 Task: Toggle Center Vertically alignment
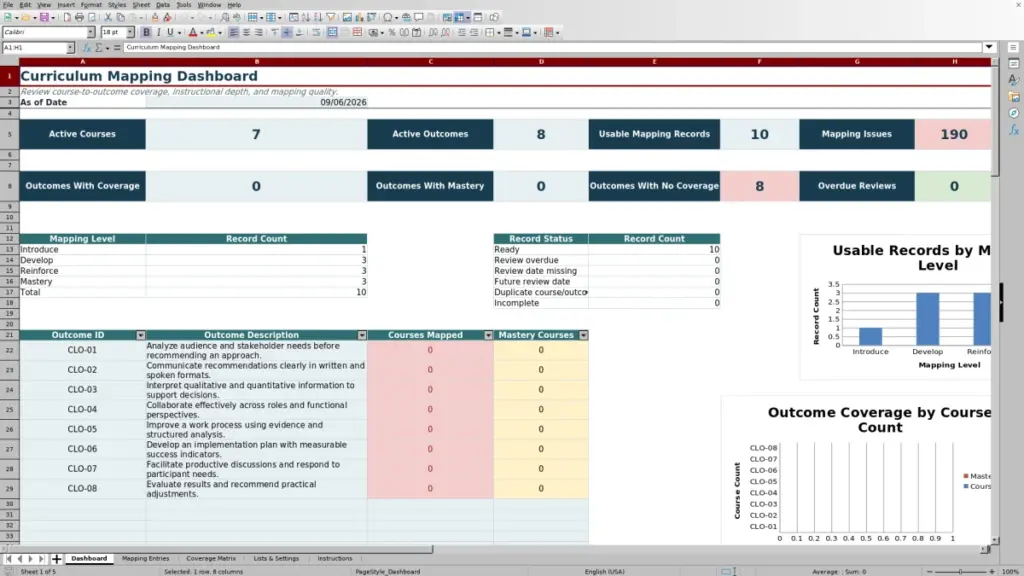287,33
